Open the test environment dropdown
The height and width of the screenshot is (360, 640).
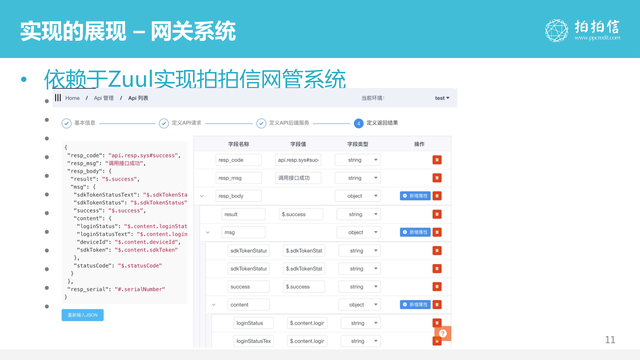coord(442,98)
